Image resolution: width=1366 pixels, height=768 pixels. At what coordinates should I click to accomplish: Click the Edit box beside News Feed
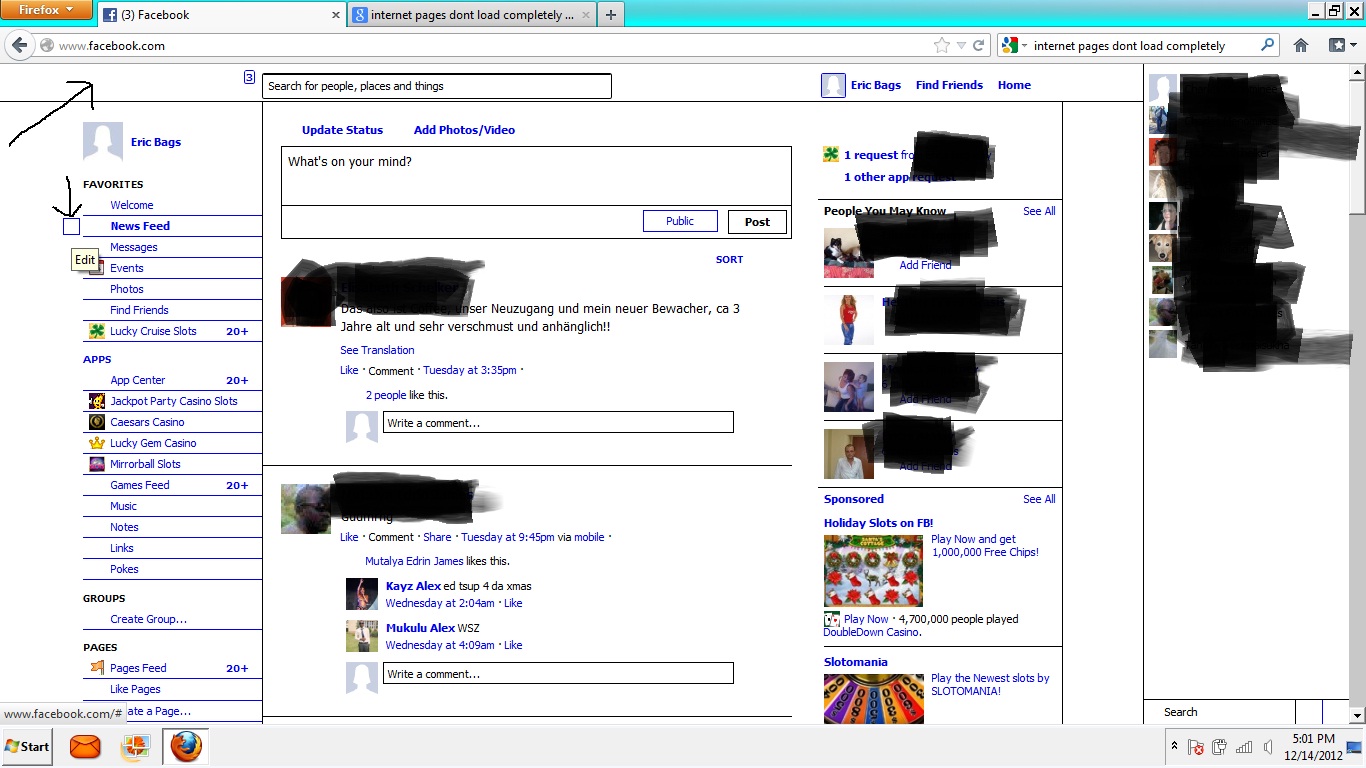[71, 227]
